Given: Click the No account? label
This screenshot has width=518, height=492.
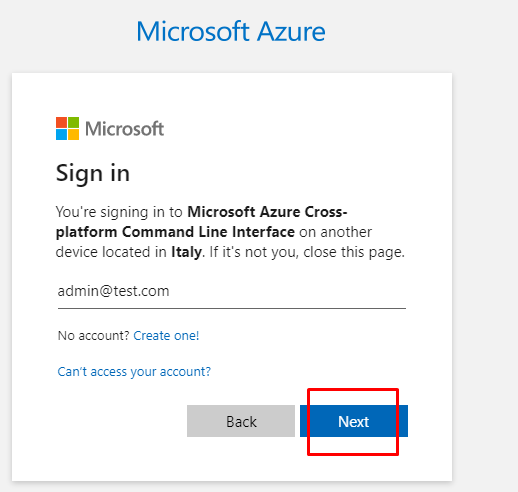Looking at the screenshot, I should click(x=93, y=335).
